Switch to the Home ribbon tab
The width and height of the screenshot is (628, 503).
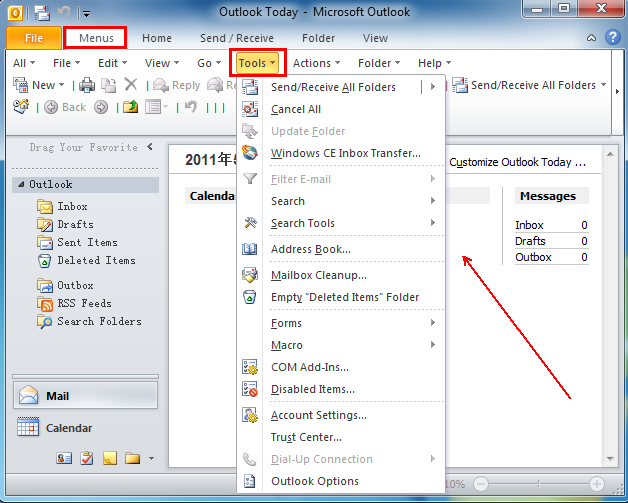coord(157,38)
